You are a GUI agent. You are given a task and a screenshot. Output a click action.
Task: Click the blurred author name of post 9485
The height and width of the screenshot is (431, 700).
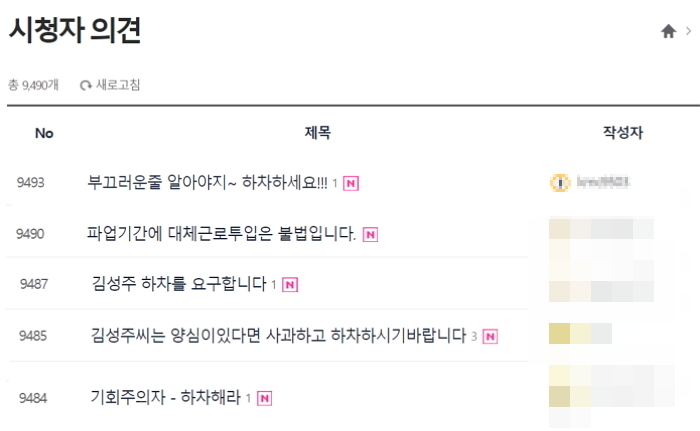(581, 334)
